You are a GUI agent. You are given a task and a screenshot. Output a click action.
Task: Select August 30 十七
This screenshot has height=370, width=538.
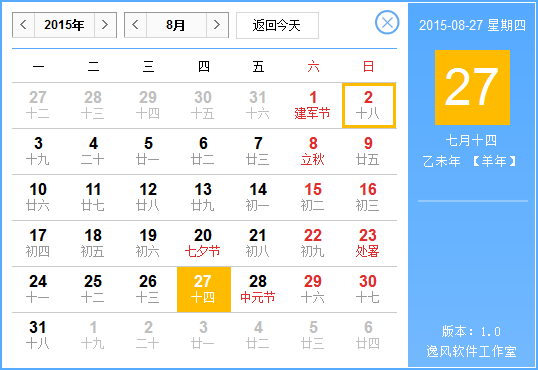pyautogui.click(x=368, y=289)
